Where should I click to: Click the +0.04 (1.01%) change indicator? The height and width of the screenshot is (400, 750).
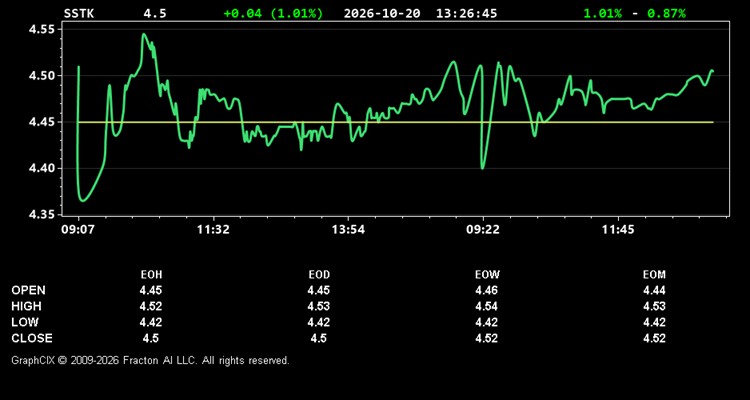click(x=273, y=13)
